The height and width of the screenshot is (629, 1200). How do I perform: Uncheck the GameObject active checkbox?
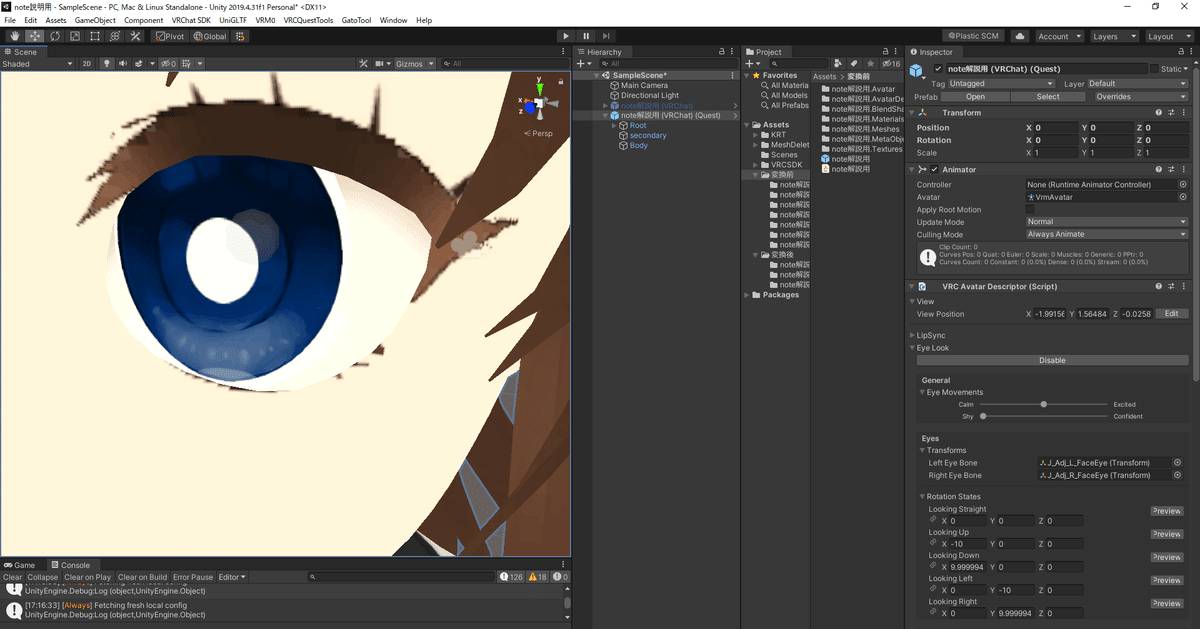pyautogui.click(x=938, y=69)
